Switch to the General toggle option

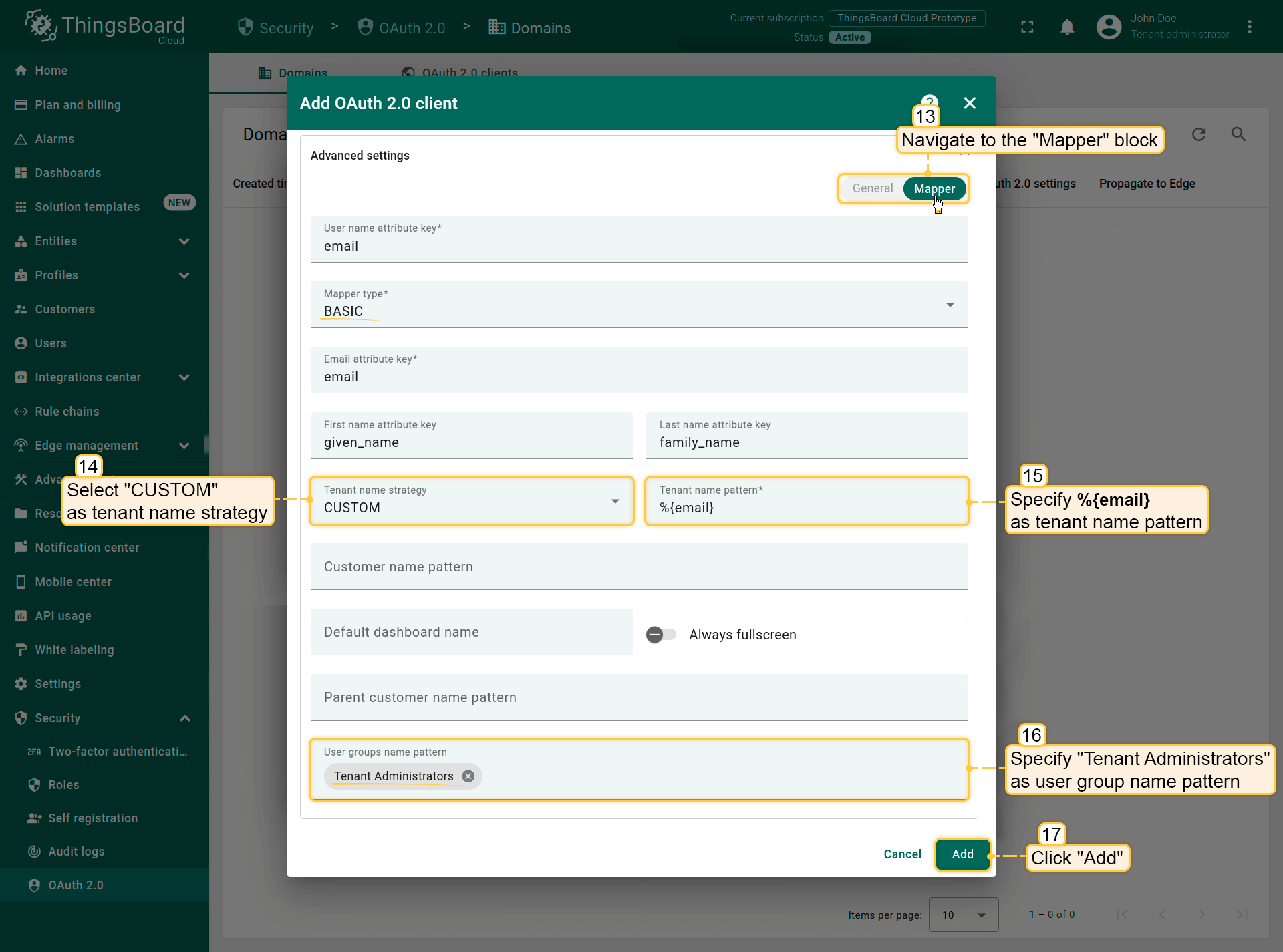pyautogui.click(x=872, y=189)
